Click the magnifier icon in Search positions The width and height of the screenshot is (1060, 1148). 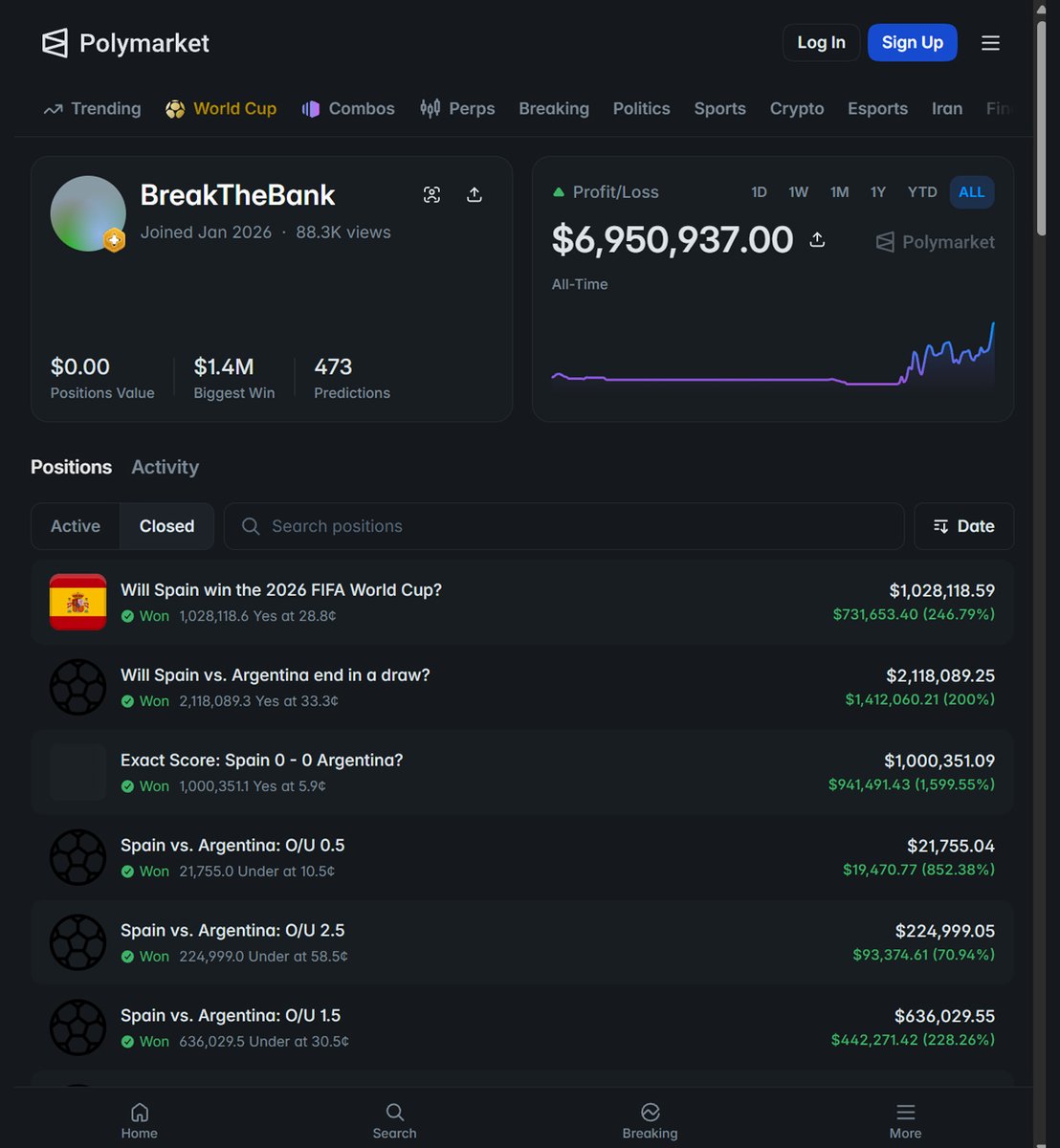click(251, 526)
